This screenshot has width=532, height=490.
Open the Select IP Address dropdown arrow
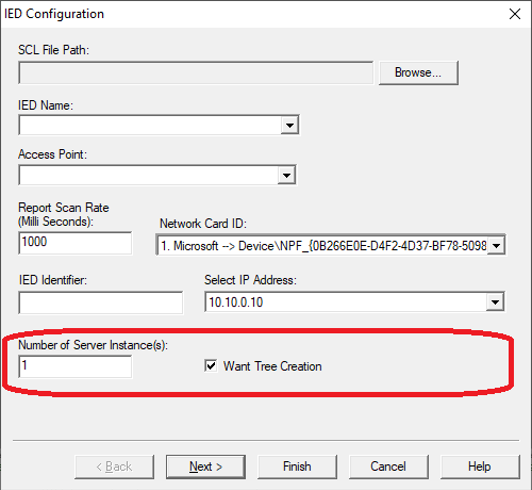coord(495,302)
